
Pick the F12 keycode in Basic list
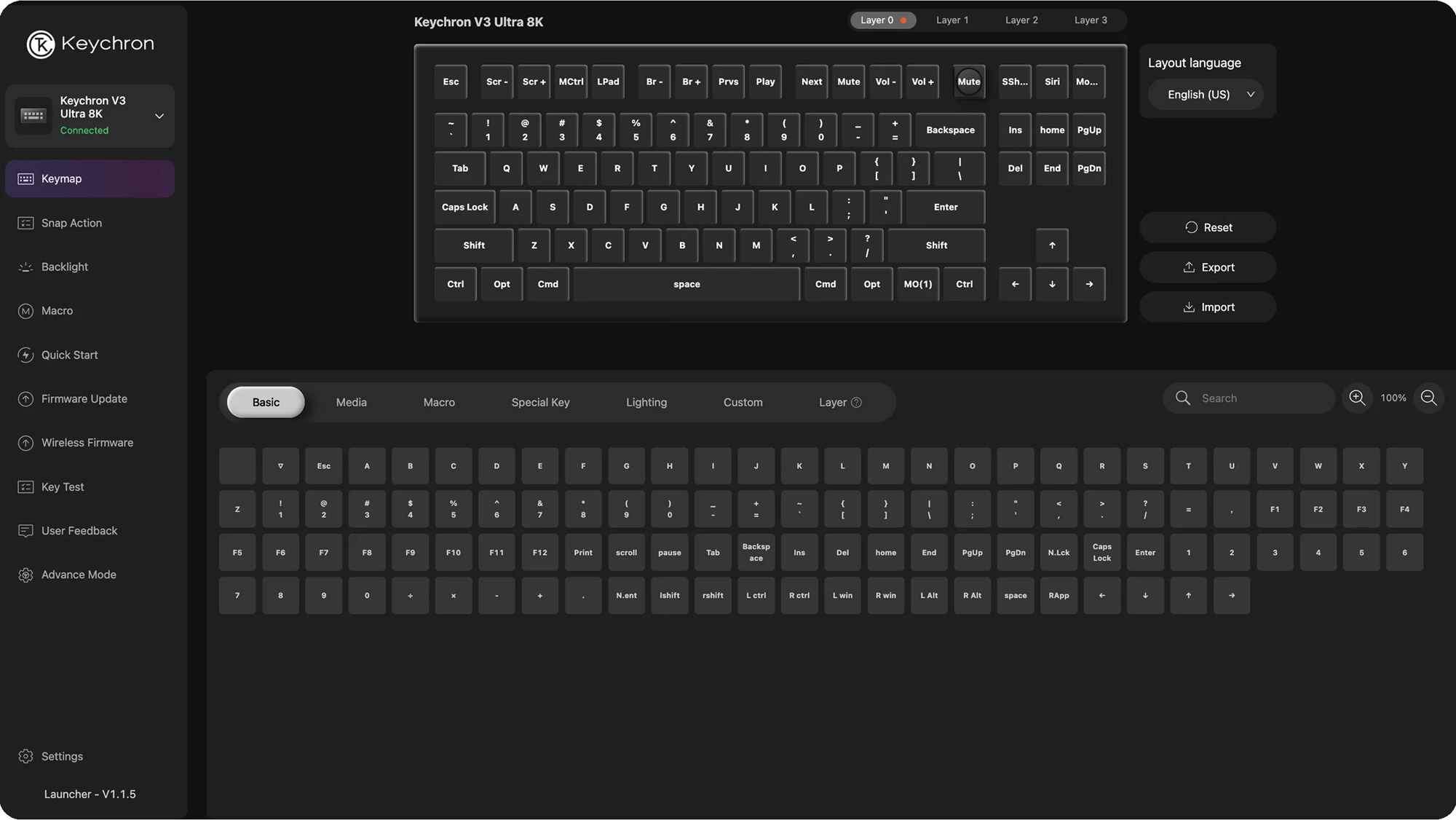click(539, 553)
